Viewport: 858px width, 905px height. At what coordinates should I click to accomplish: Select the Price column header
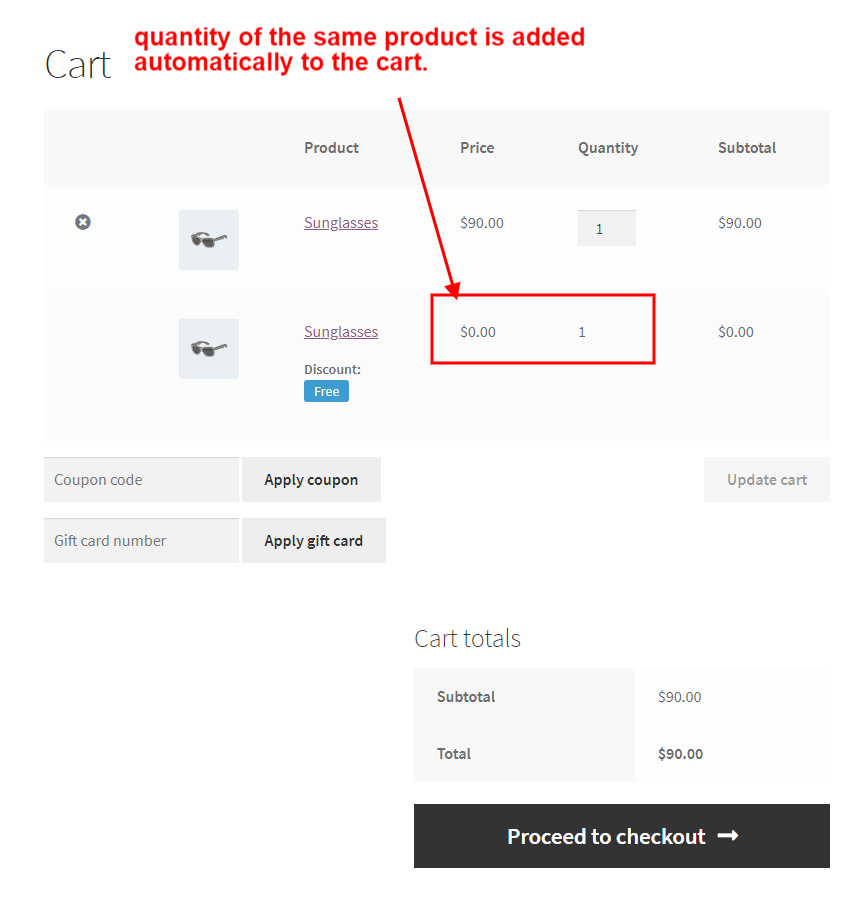click(477, 148)
